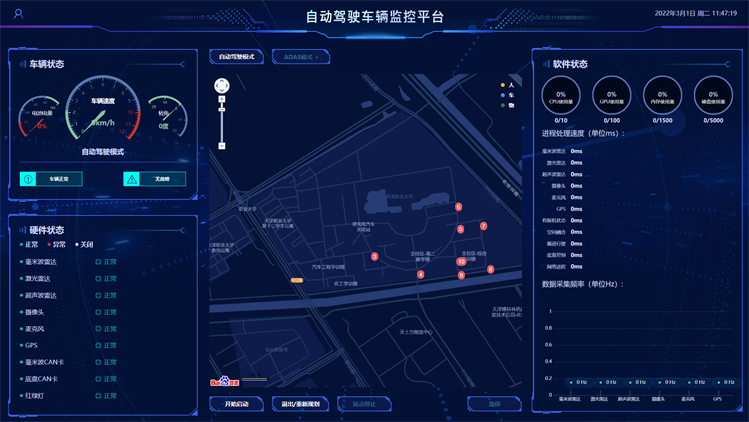Click the Baidu map logo
This screenshot has width=749, height=422.
[x=225, y=381]
